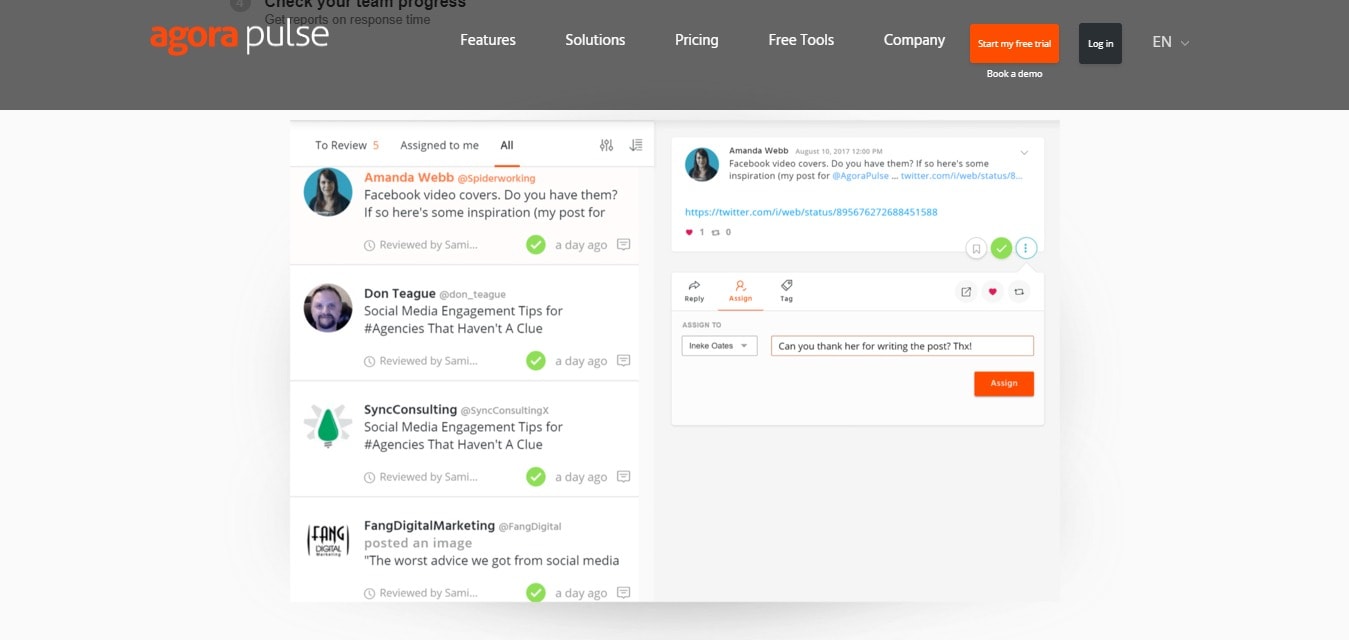Open the comment icon on SyncConsulting's item
Viewport: 1349px width, 640px height.
(624, 477)
